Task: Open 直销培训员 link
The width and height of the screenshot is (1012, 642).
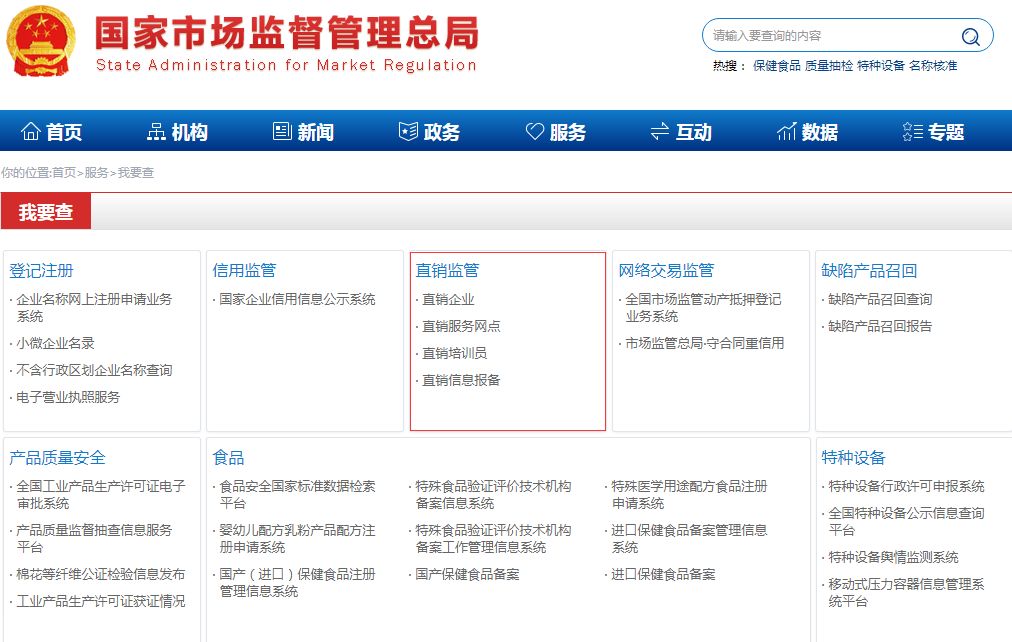Action: click(x=454, y=354)
